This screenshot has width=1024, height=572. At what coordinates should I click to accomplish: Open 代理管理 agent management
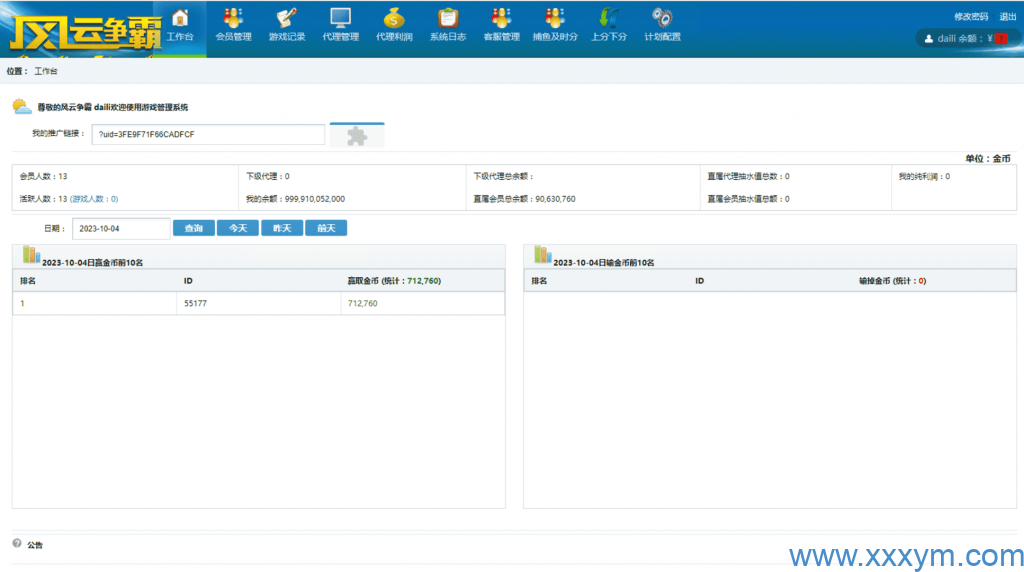(340, 25)
